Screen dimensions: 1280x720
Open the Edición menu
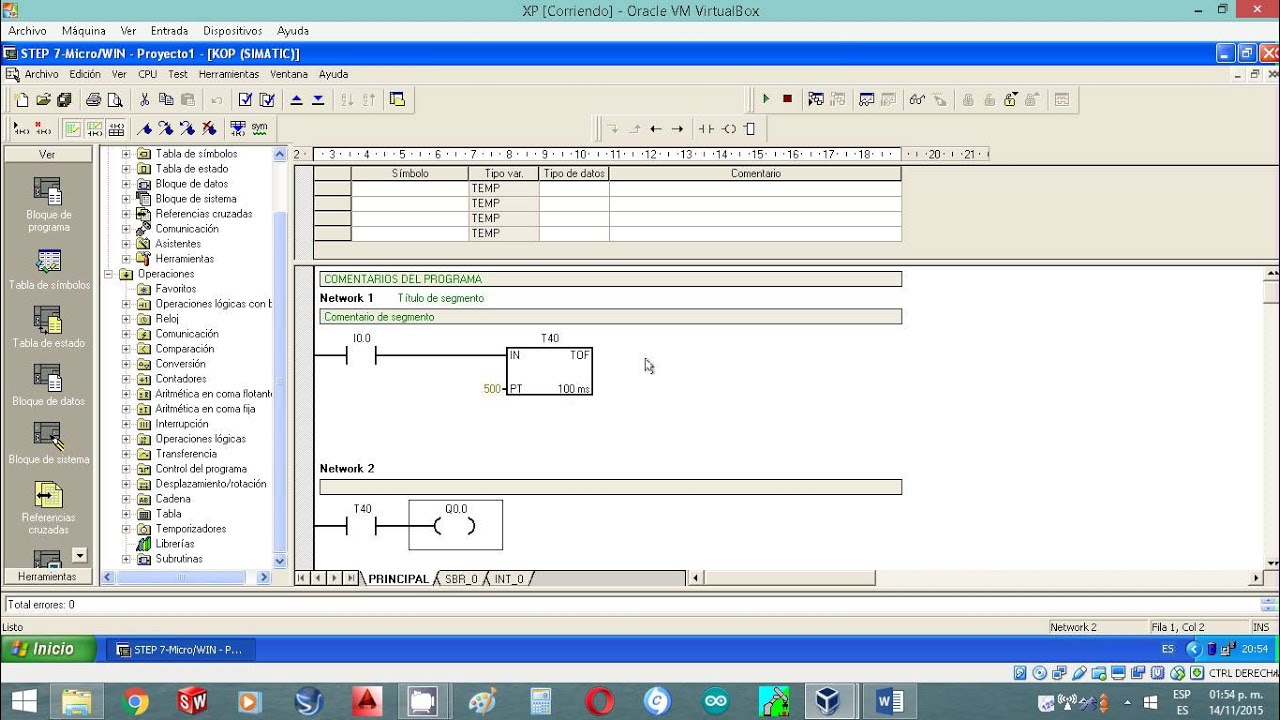pos(85,74)
